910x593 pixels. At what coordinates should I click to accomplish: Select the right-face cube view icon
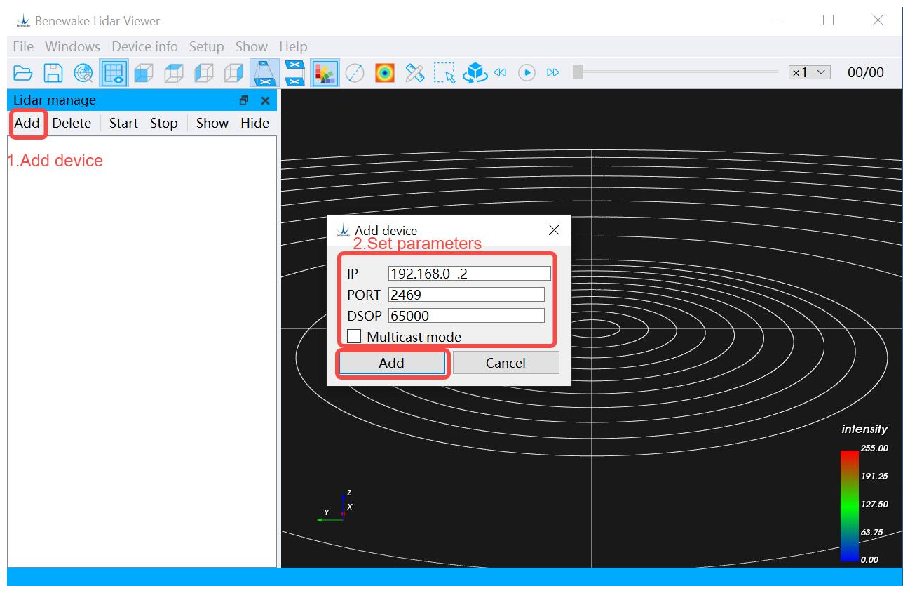(234, 73)
